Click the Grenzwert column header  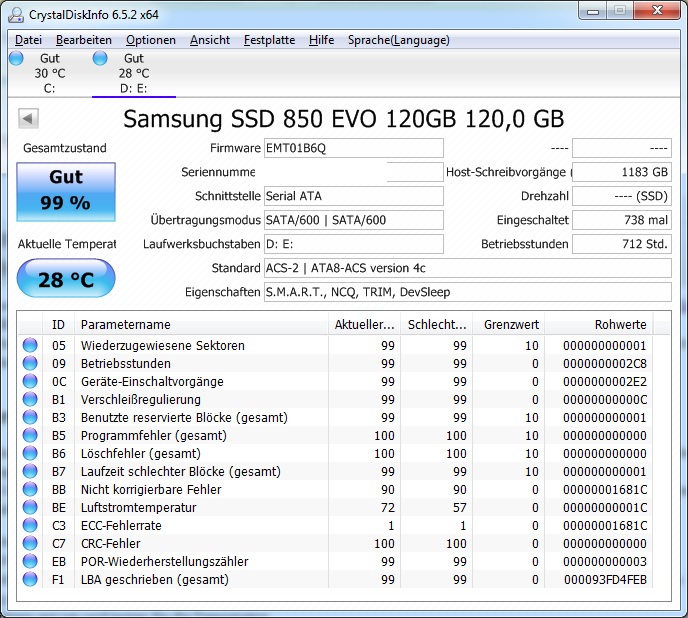[509, 325]
